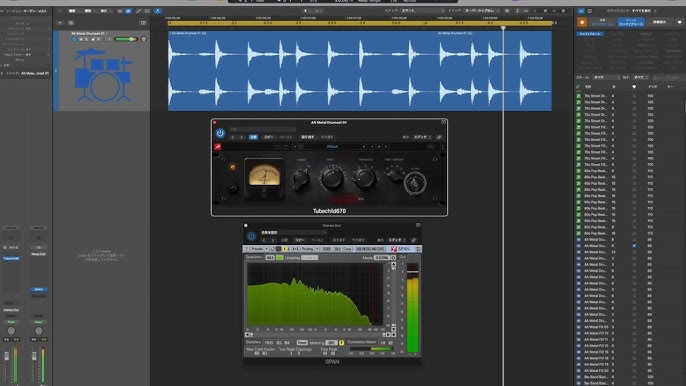The height and width of the screenshot is (386, 686).
Task: Click the drum kit track icon
Action: pyautogui.click(x=103, y=75)
